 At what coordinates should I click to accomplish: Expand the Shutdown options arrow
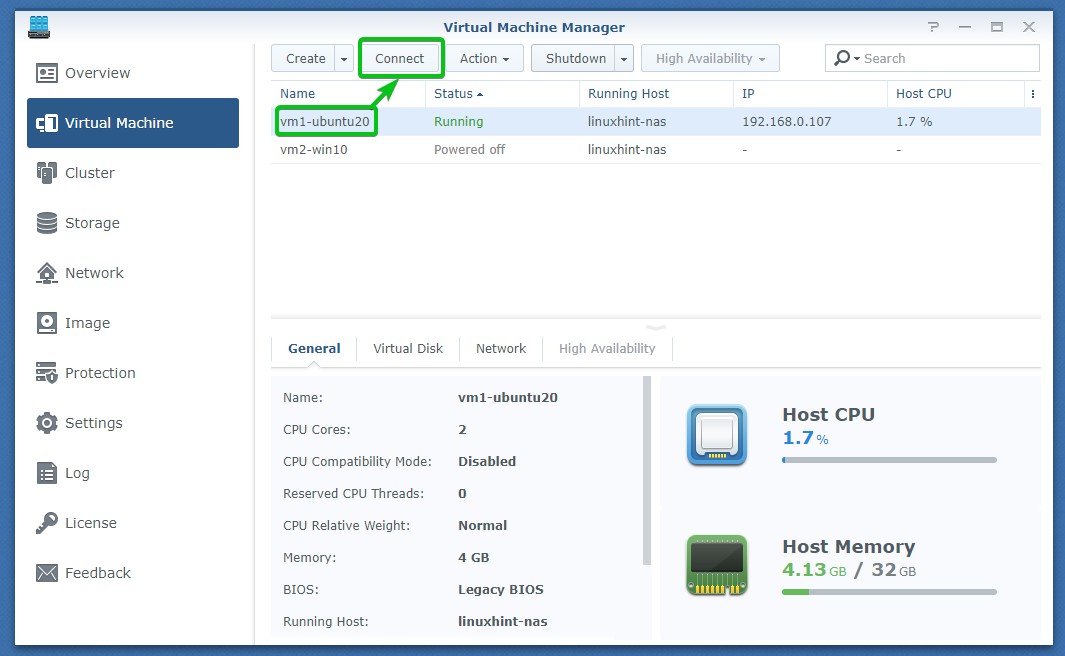click(624, 59)
